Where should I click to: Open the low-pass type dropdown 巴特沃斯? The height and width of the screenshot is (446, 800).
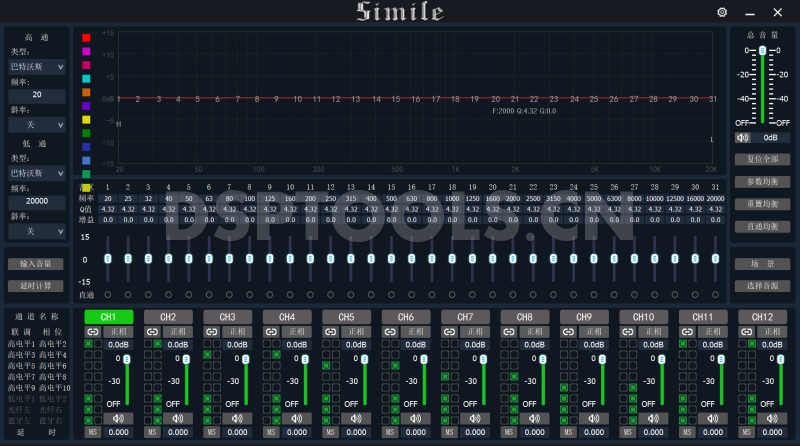37,173
